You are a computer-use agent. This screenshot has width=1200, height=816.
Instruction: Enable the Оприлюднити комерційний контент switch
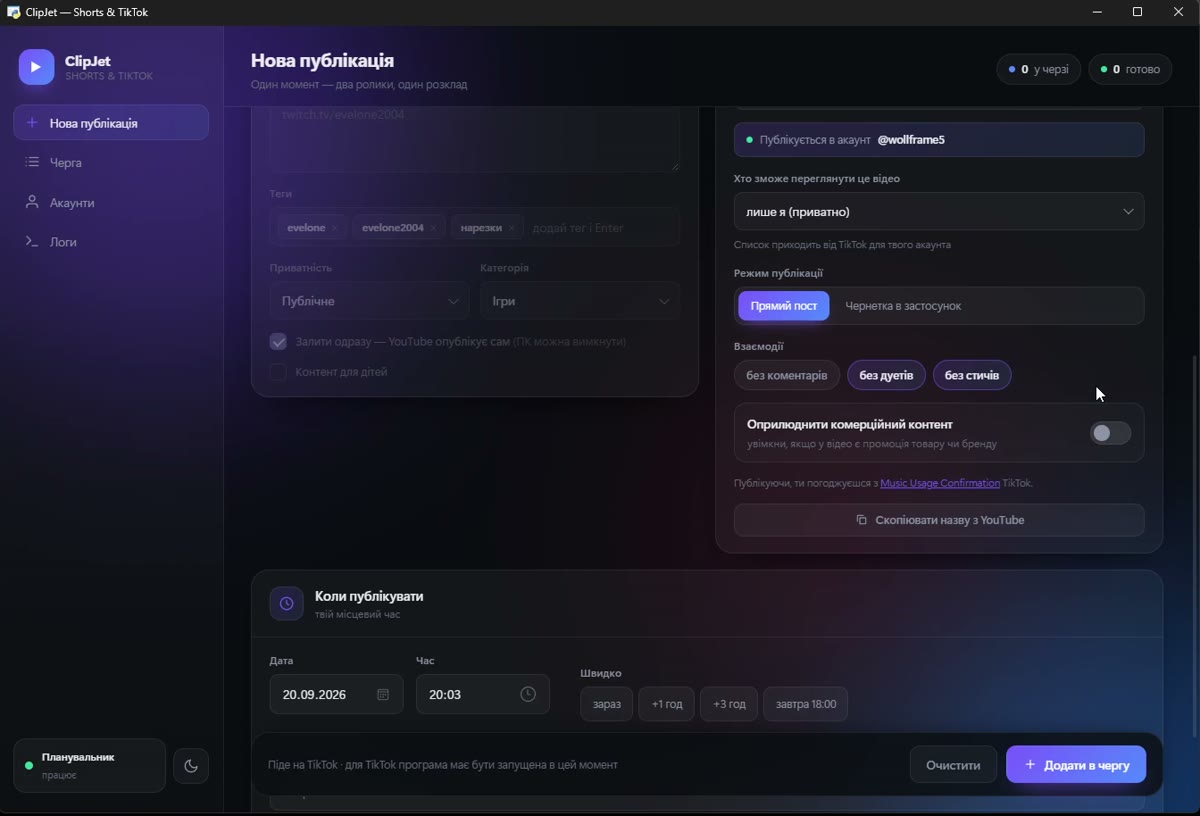(x=1110, y=433)
